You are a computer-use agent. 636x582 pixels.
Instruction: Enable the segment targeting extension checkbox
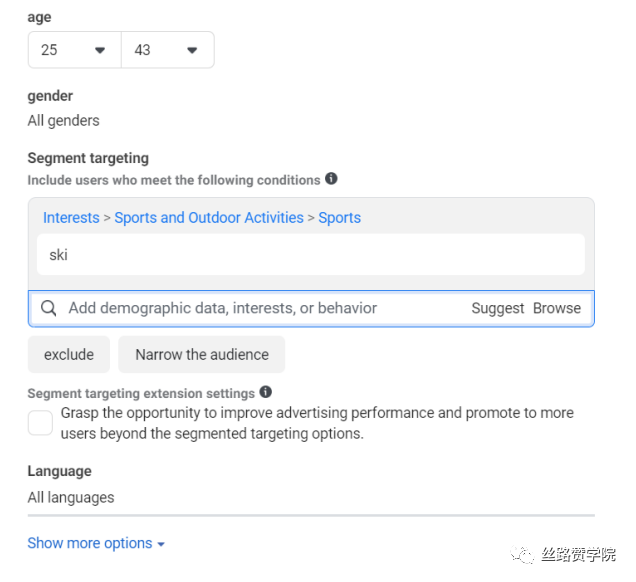[x=40, y=423]
